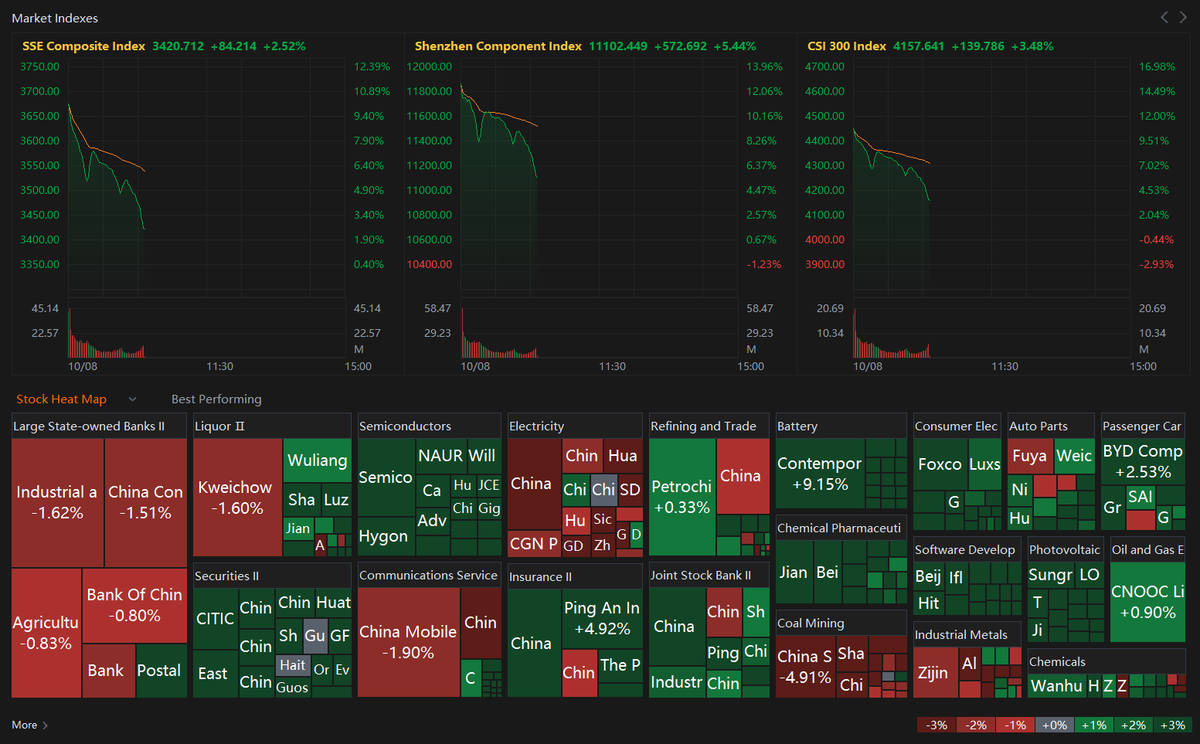
Task: Open Battery sector header
Action: tap(841, 426)
